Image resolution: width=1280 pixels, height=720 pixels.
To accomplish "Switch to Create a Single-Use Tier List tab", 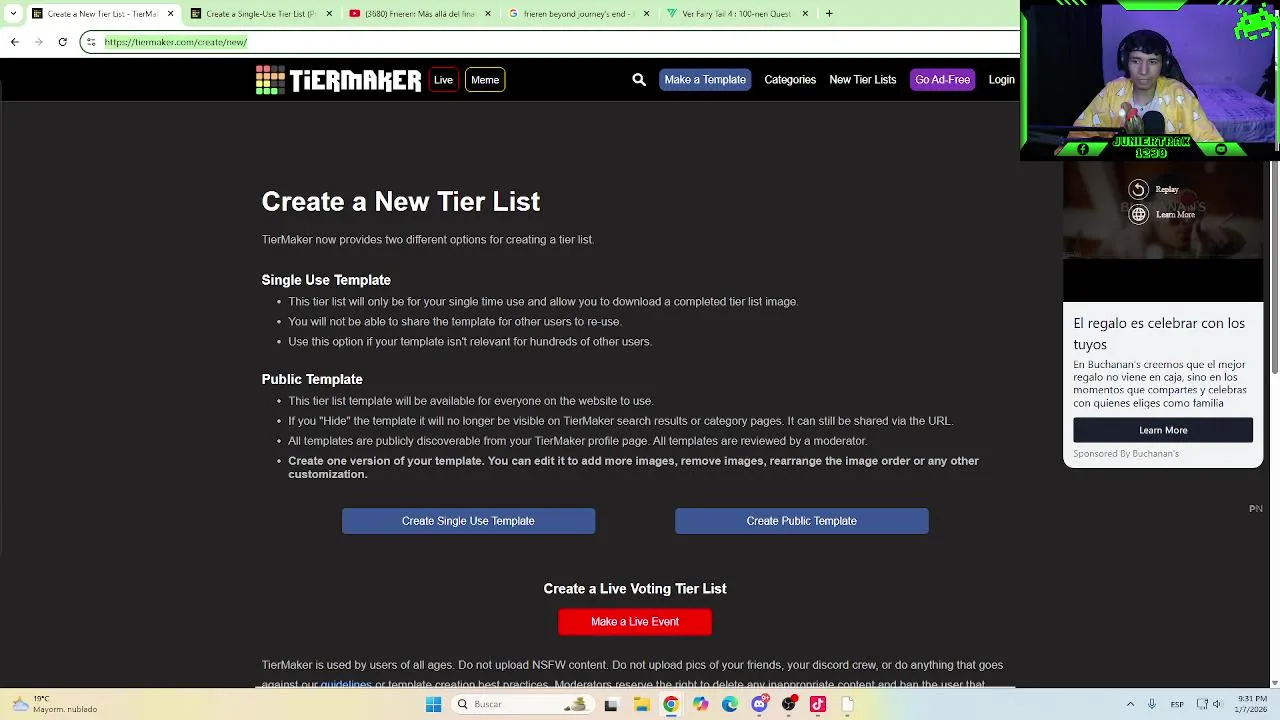I will [x=260, y=14].
